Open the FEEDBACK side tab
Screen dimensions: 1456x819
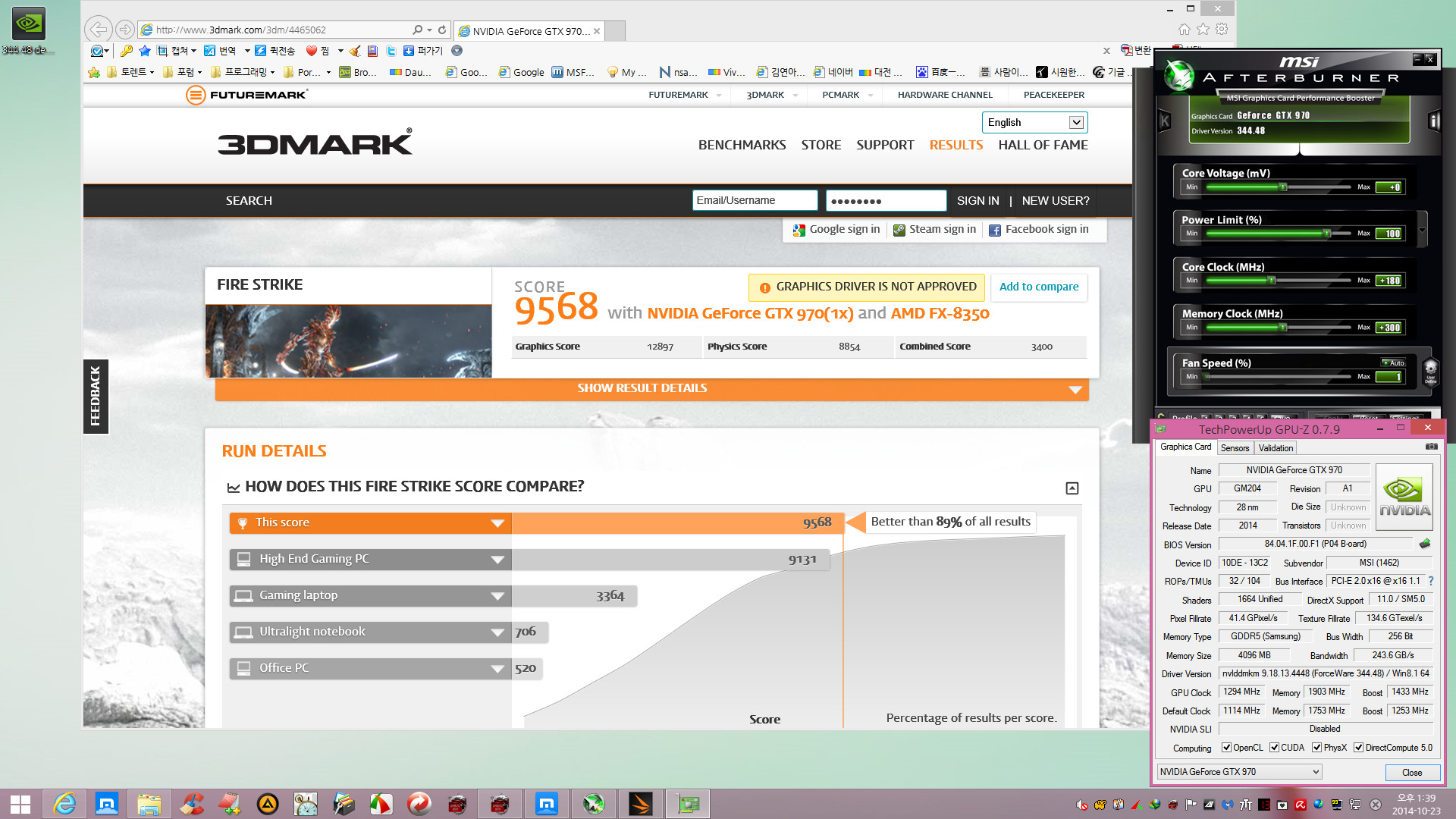pyautogui.click(x=96, y=396)
